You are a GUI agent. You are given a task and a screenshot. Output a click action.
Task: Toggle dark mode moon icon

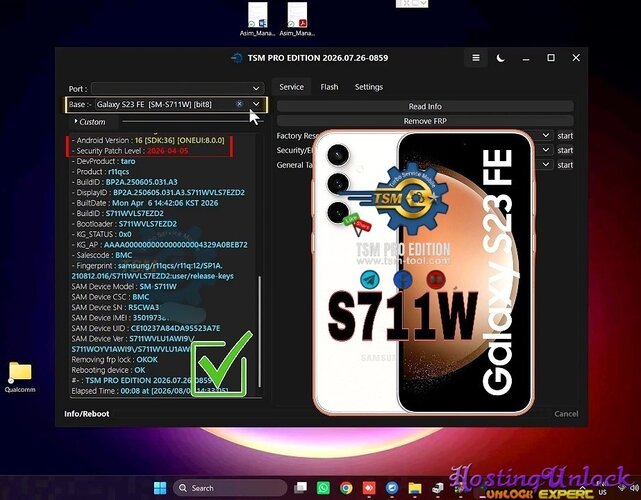[500, 58]
